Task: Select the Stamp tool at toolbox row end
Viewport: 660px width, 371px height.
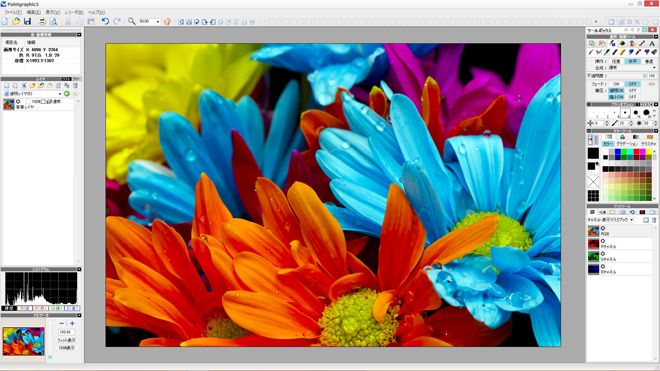Action: click(x=654, y=52)
